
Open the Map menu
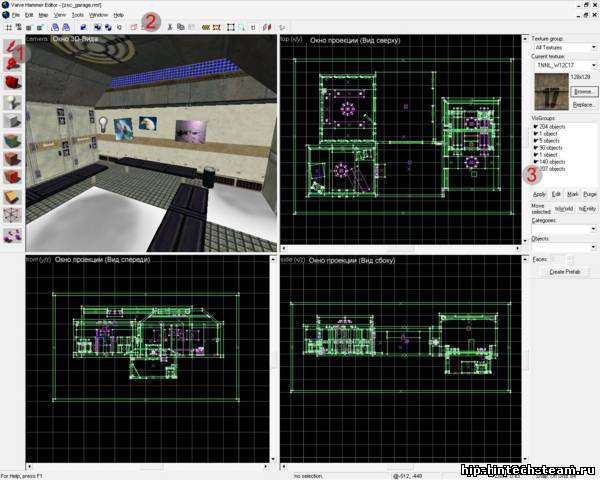point(43,15)
